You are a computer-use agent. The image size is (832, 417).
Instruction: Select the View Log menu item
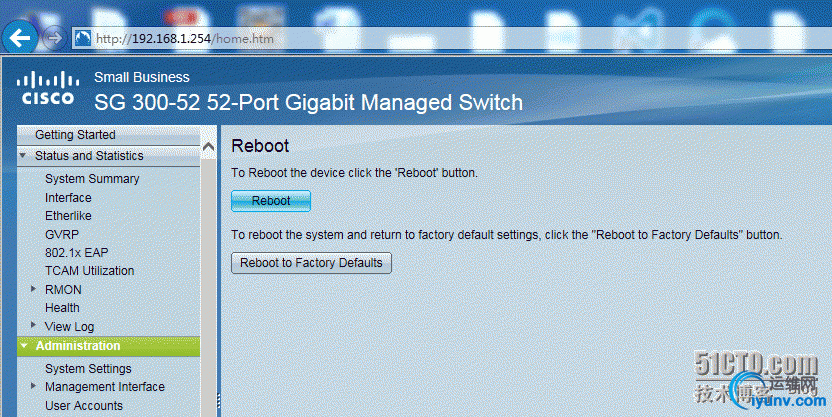pos(69,326)
